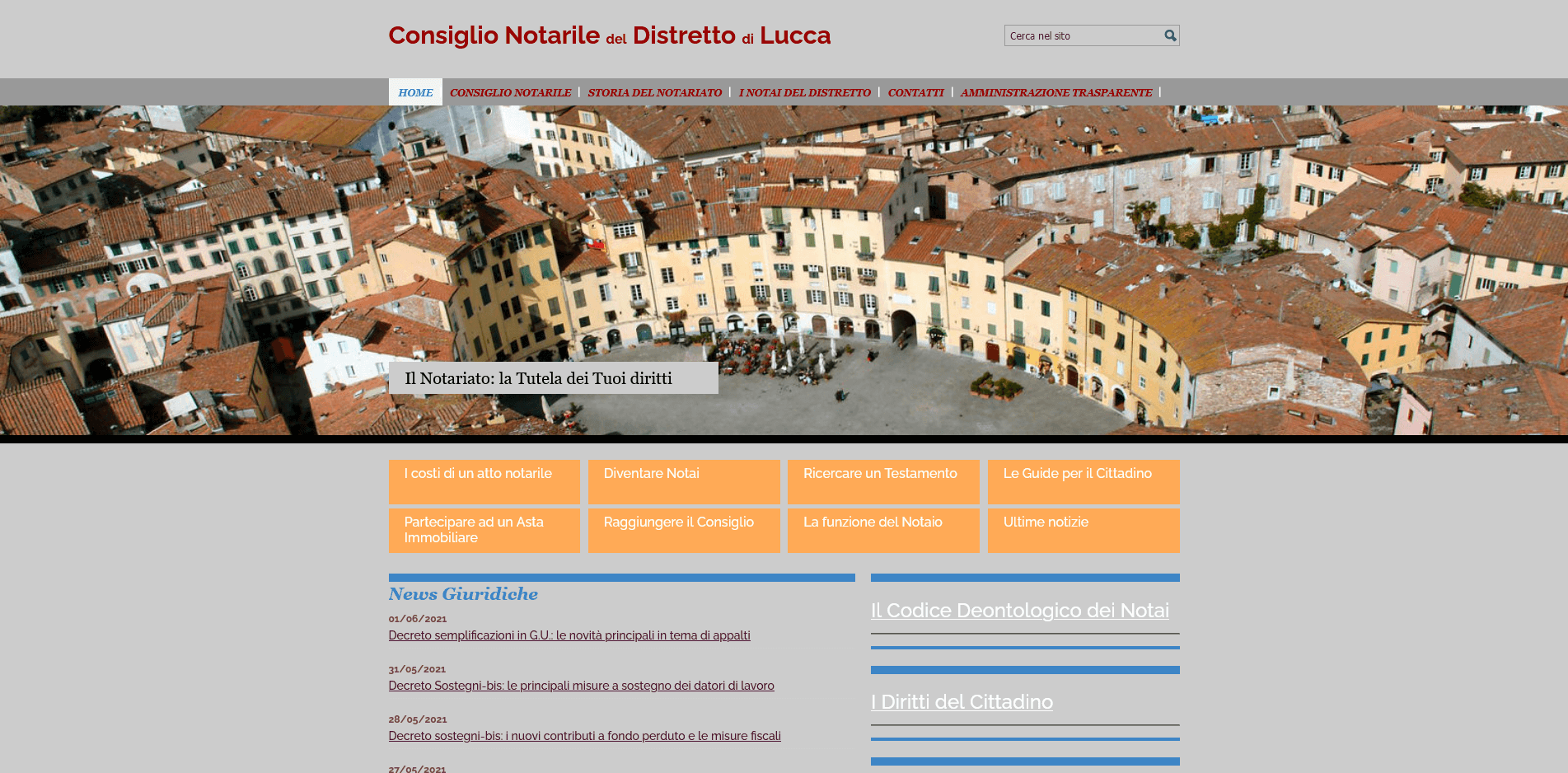Open 'Il Codice Deontologico dei Notai' link

(1019, 611)
